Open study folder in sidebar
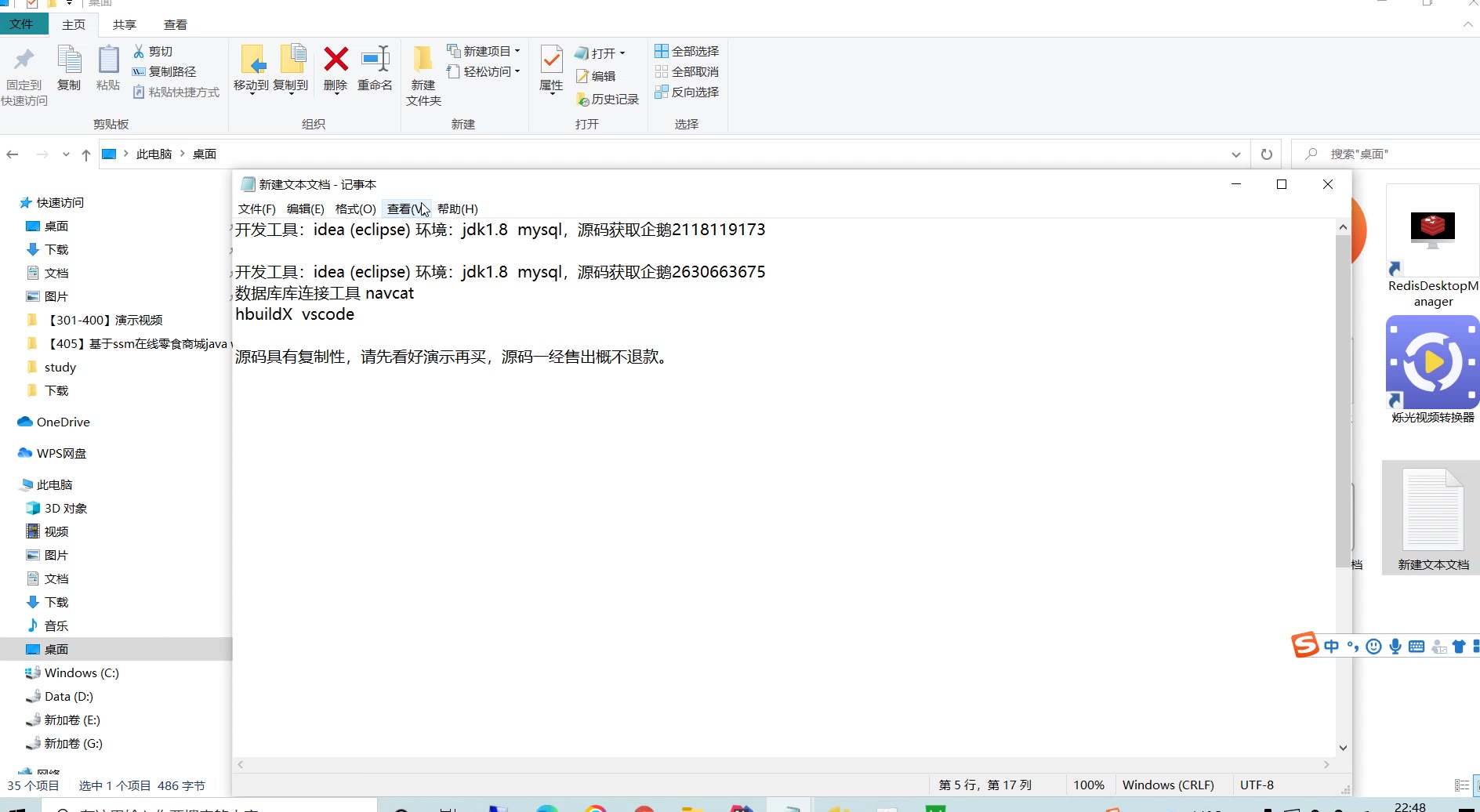This screenshot has width=1480, height=812. 52,367
